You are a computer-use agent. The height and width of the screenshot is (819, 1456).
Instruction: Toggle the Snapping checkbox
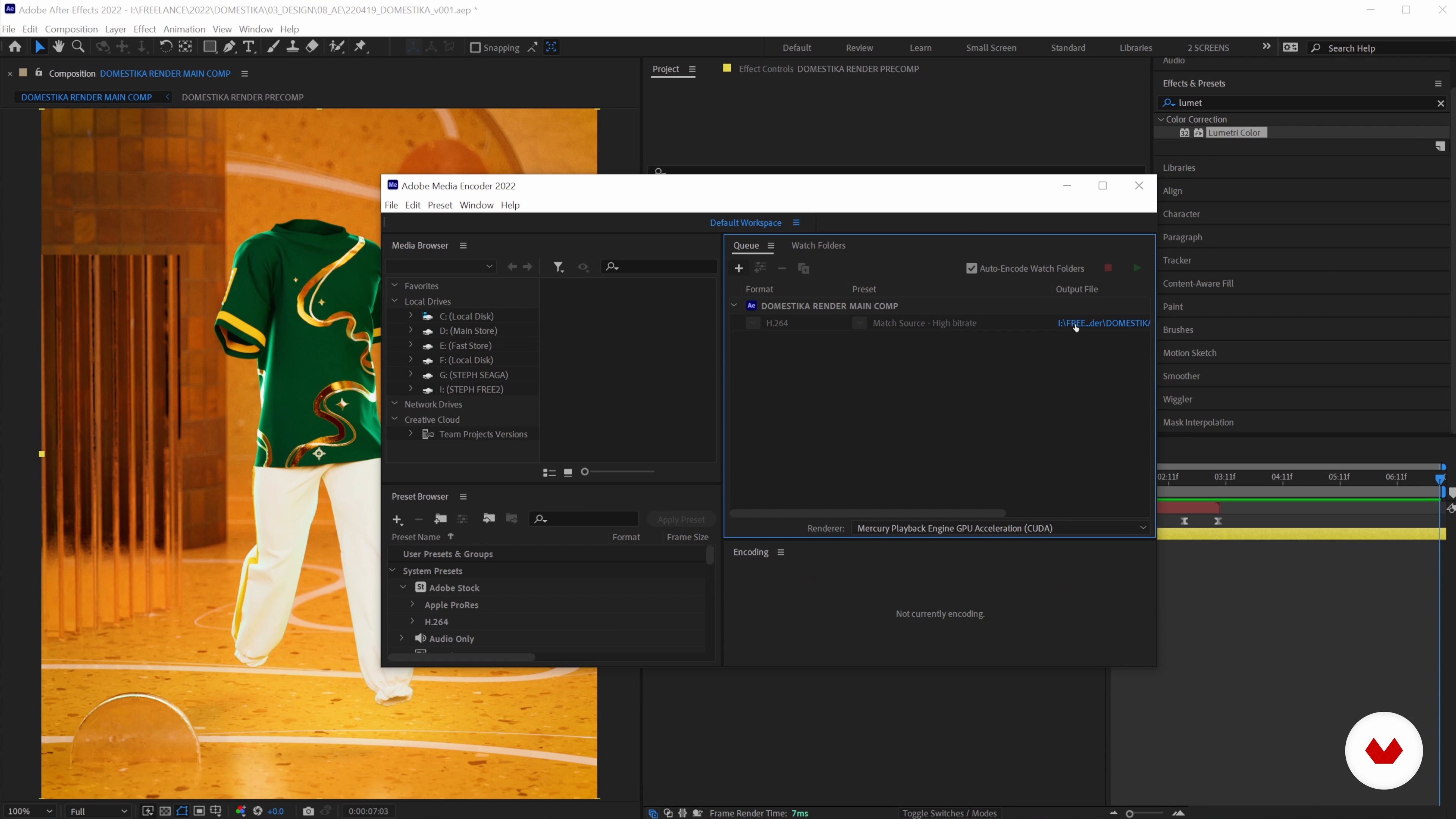point(475,47)
